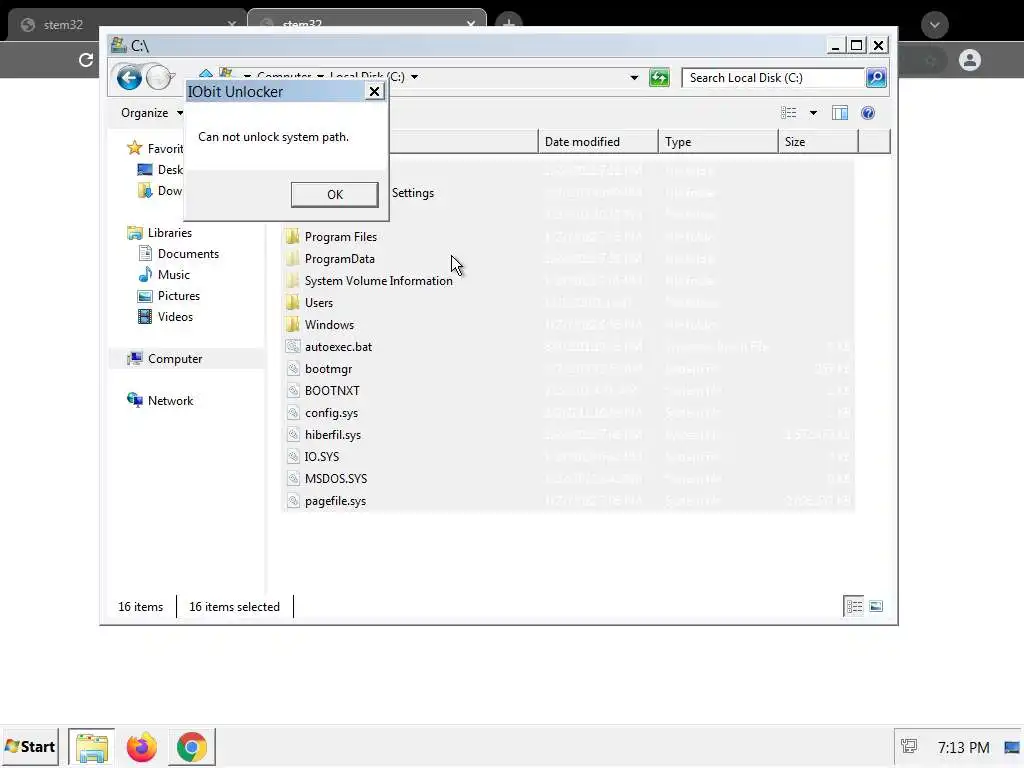Sort by the Type column header
Screen dimensions: 1024x768
coord(718,142)
